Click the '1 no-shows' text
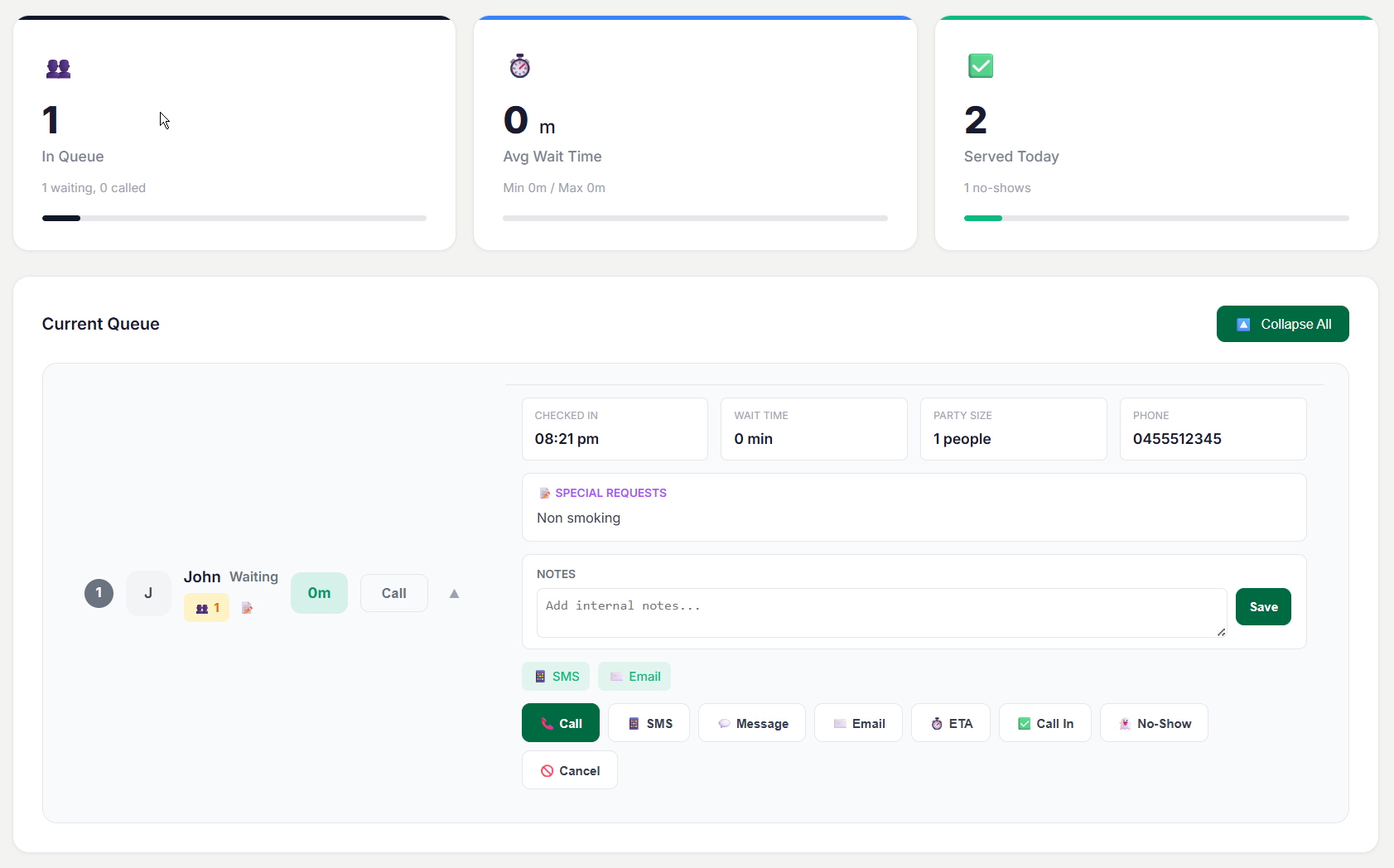 click(x=997, y=188)
